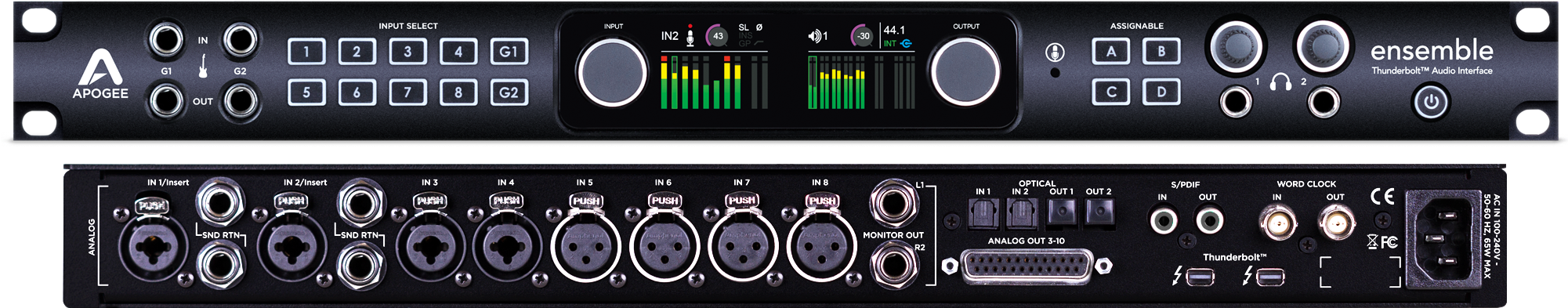Click the large INPUT knob
Viewport: 1568px width, 308px height.
coord(612,72)
